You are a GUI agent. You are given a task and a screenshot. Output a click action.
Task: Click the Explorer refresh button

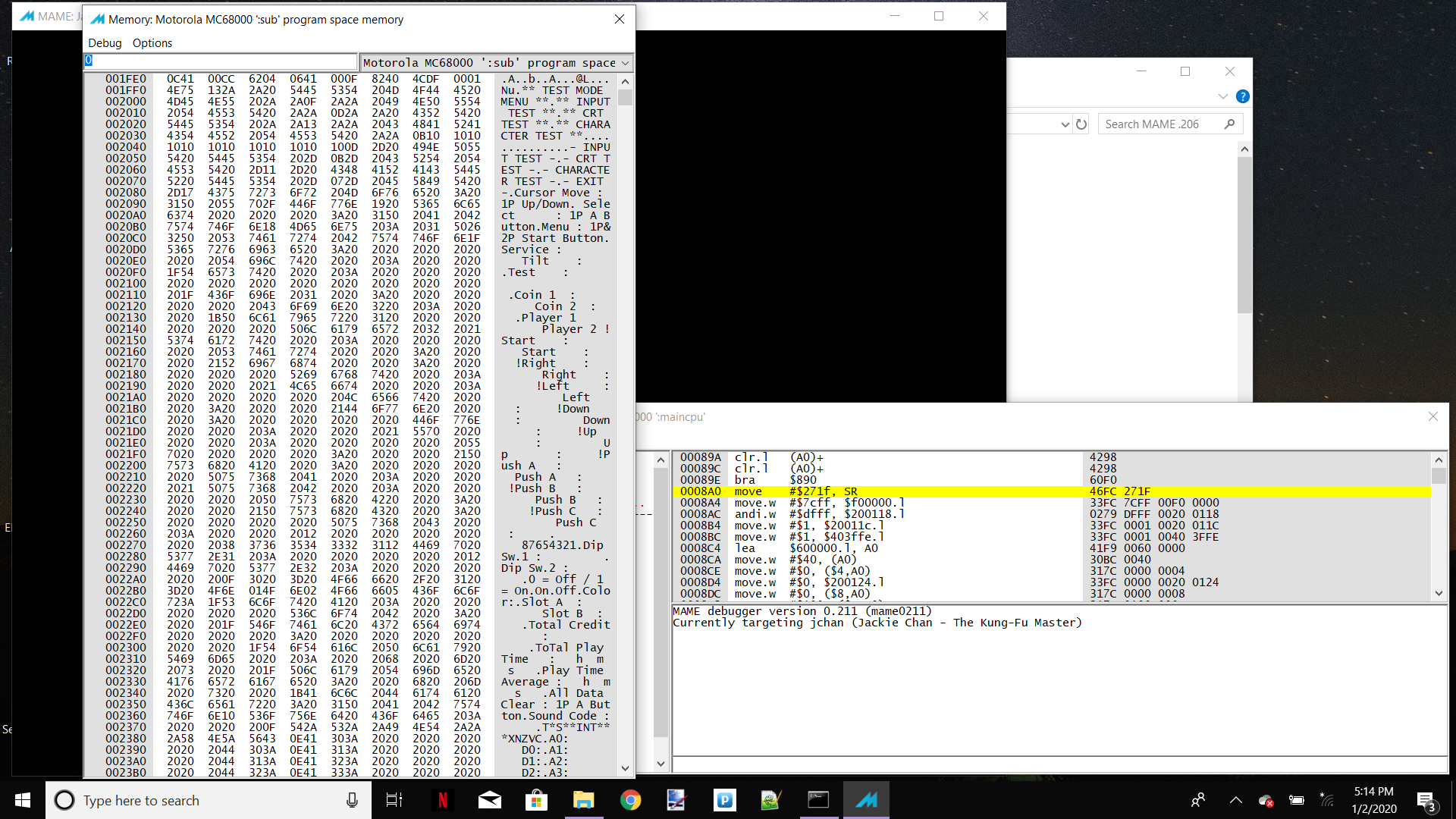click(x=1081, y=124)
